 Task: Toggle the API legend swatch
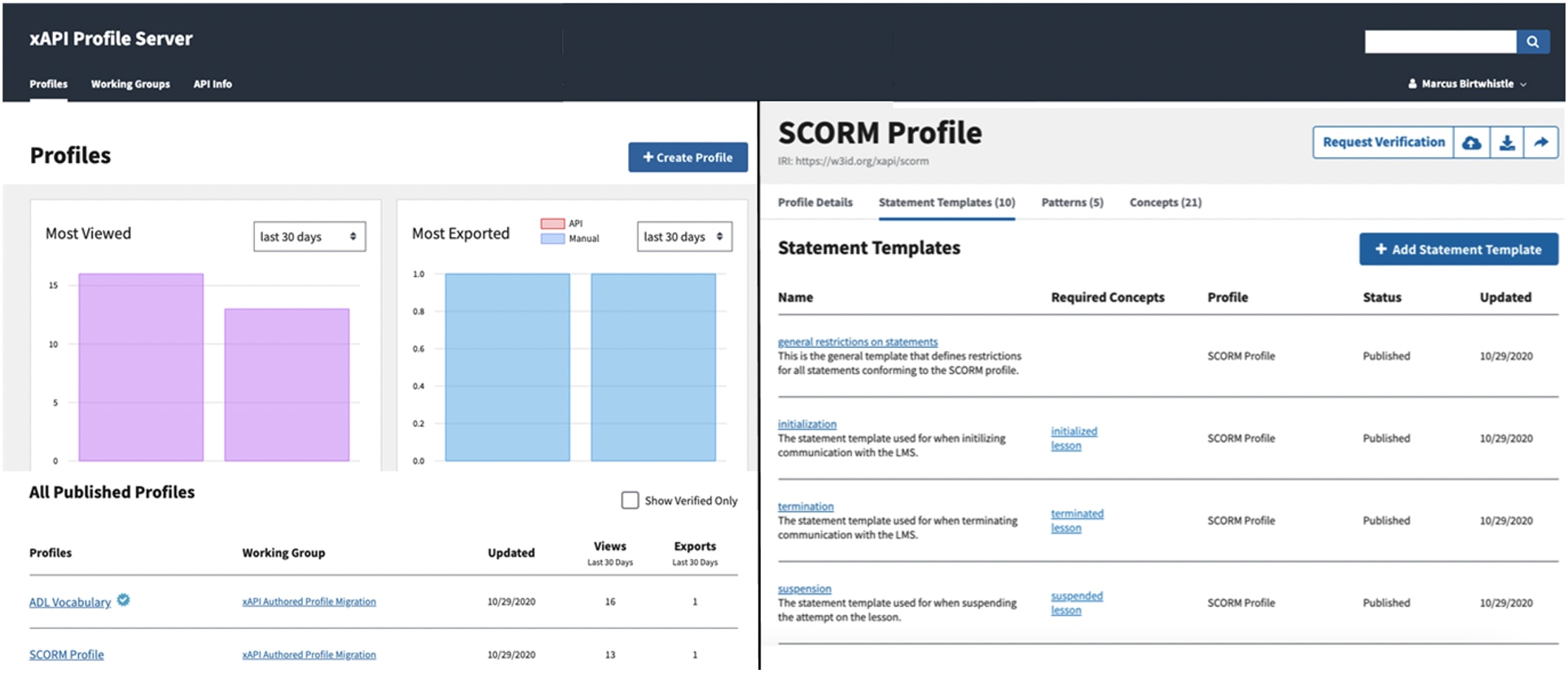coord(553,223)
